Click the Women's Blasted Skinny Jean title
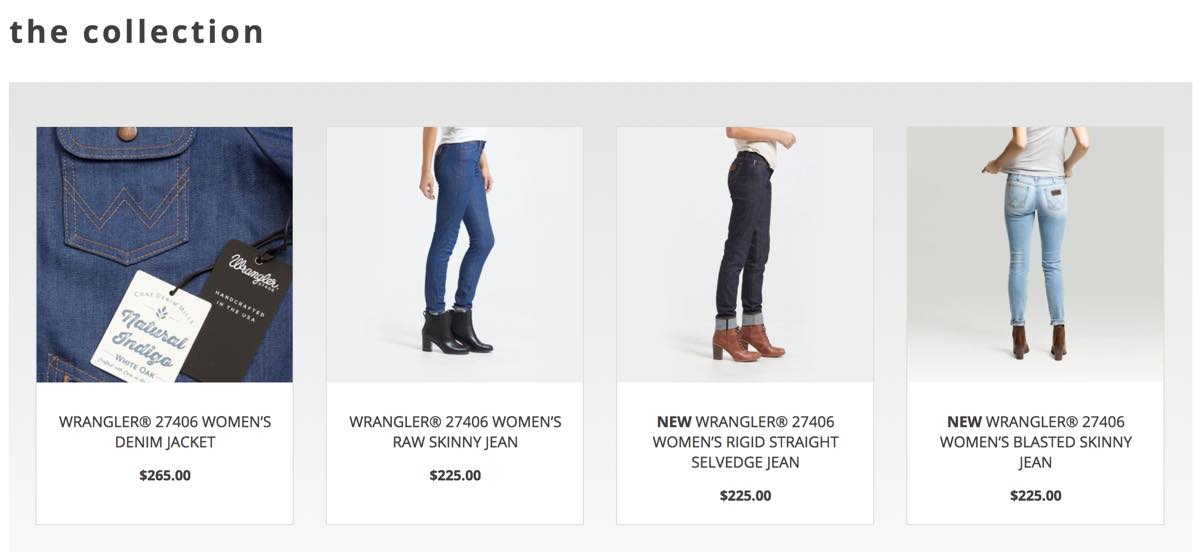The image size is (1200, 552). [1035, 442]
